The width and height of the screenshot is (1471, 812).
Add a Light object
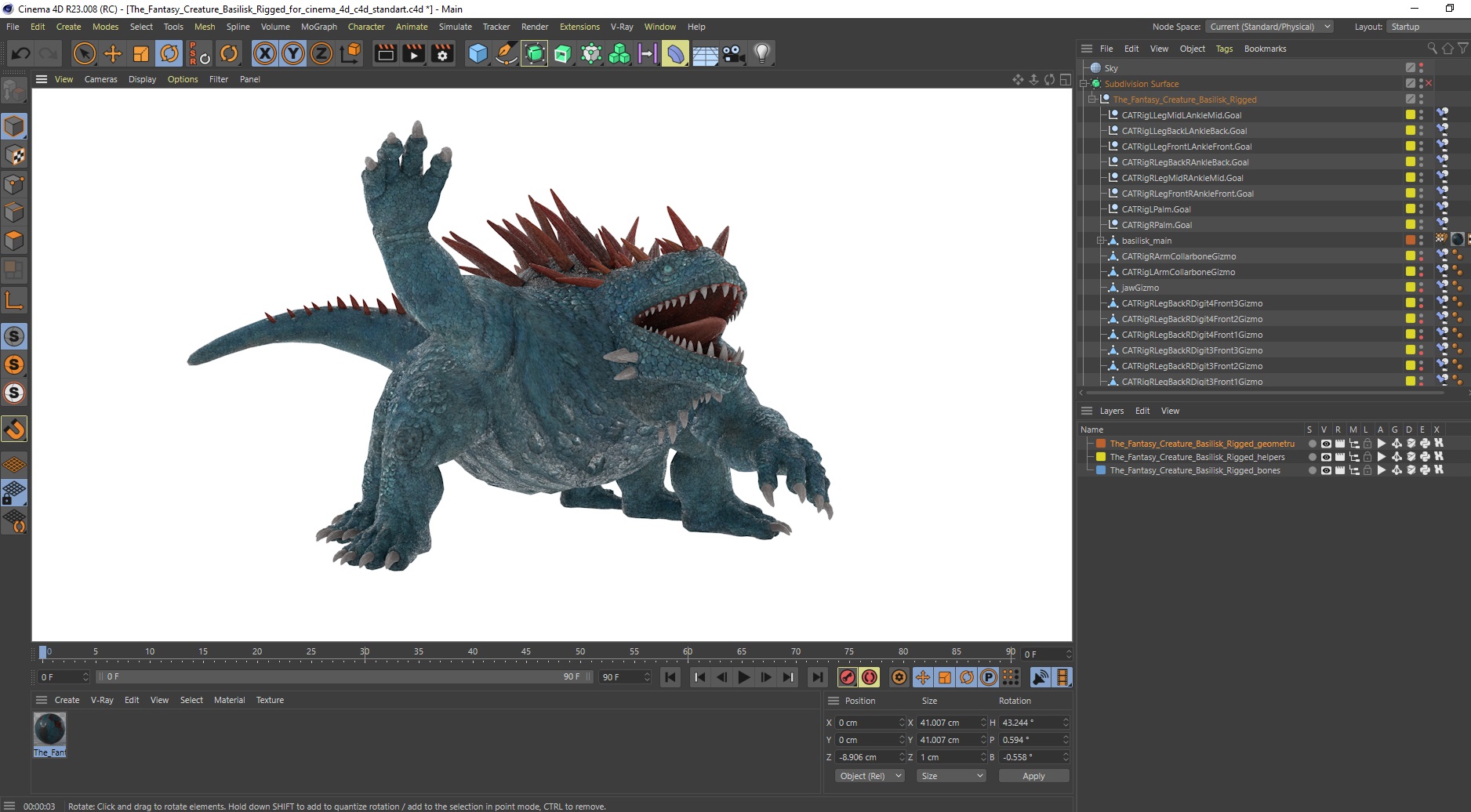(x=761, y=53)
